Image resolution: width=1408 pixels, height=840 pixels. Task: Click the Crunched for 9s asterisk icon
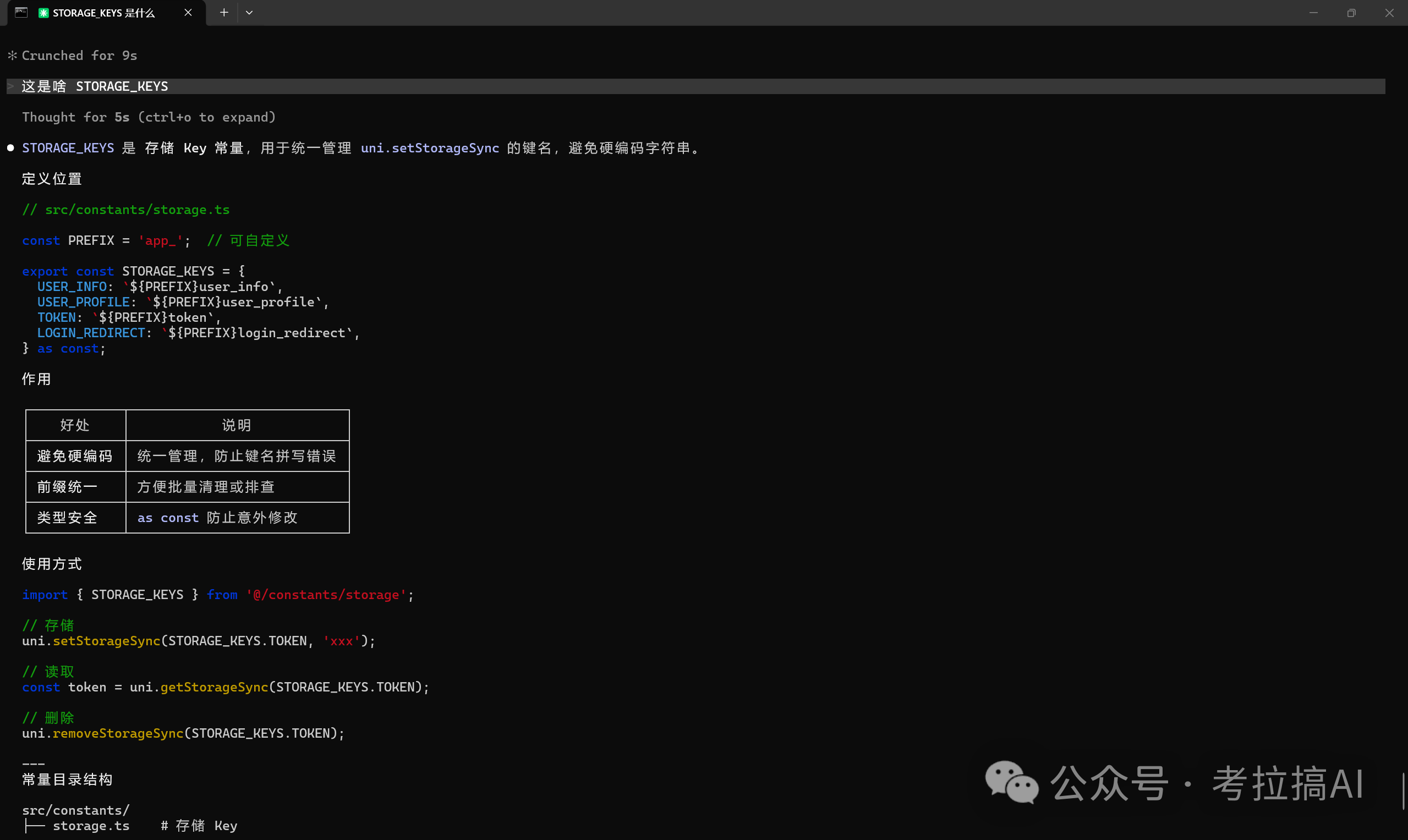pyautogui.click(x=13, y=56)
